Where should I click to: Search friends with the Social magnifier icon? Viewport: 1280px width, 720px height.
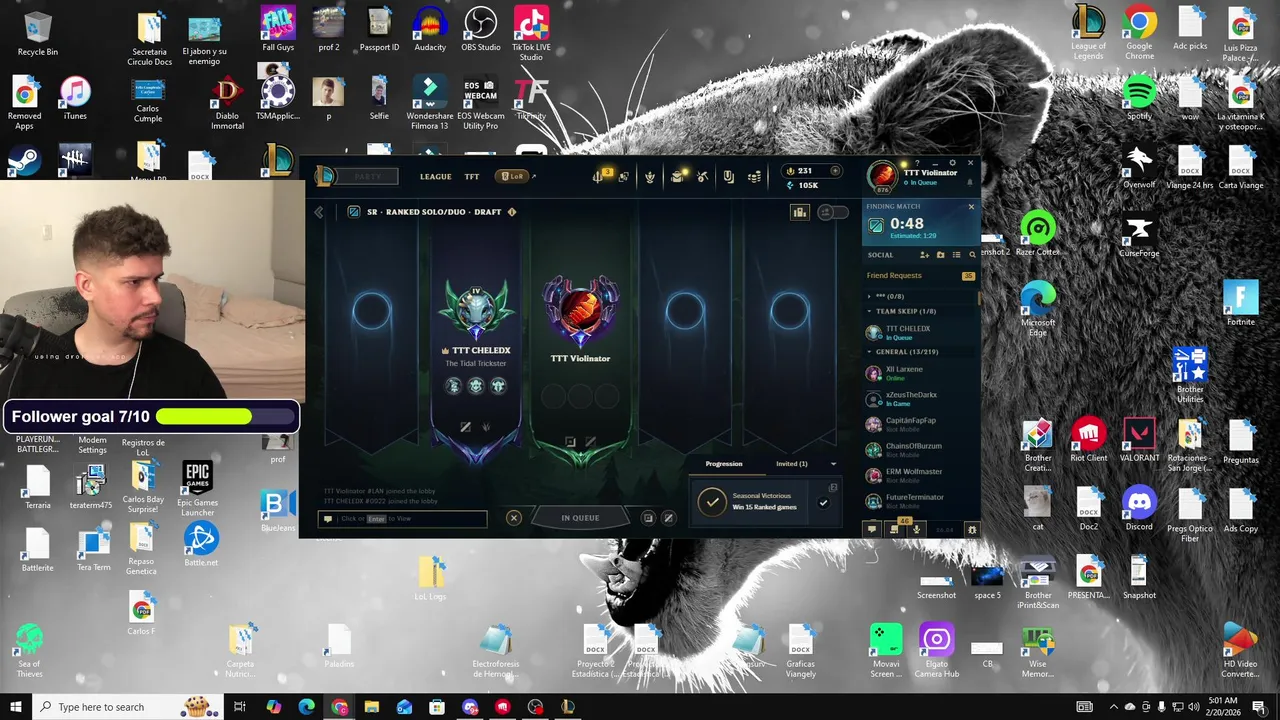coord(972,255)
